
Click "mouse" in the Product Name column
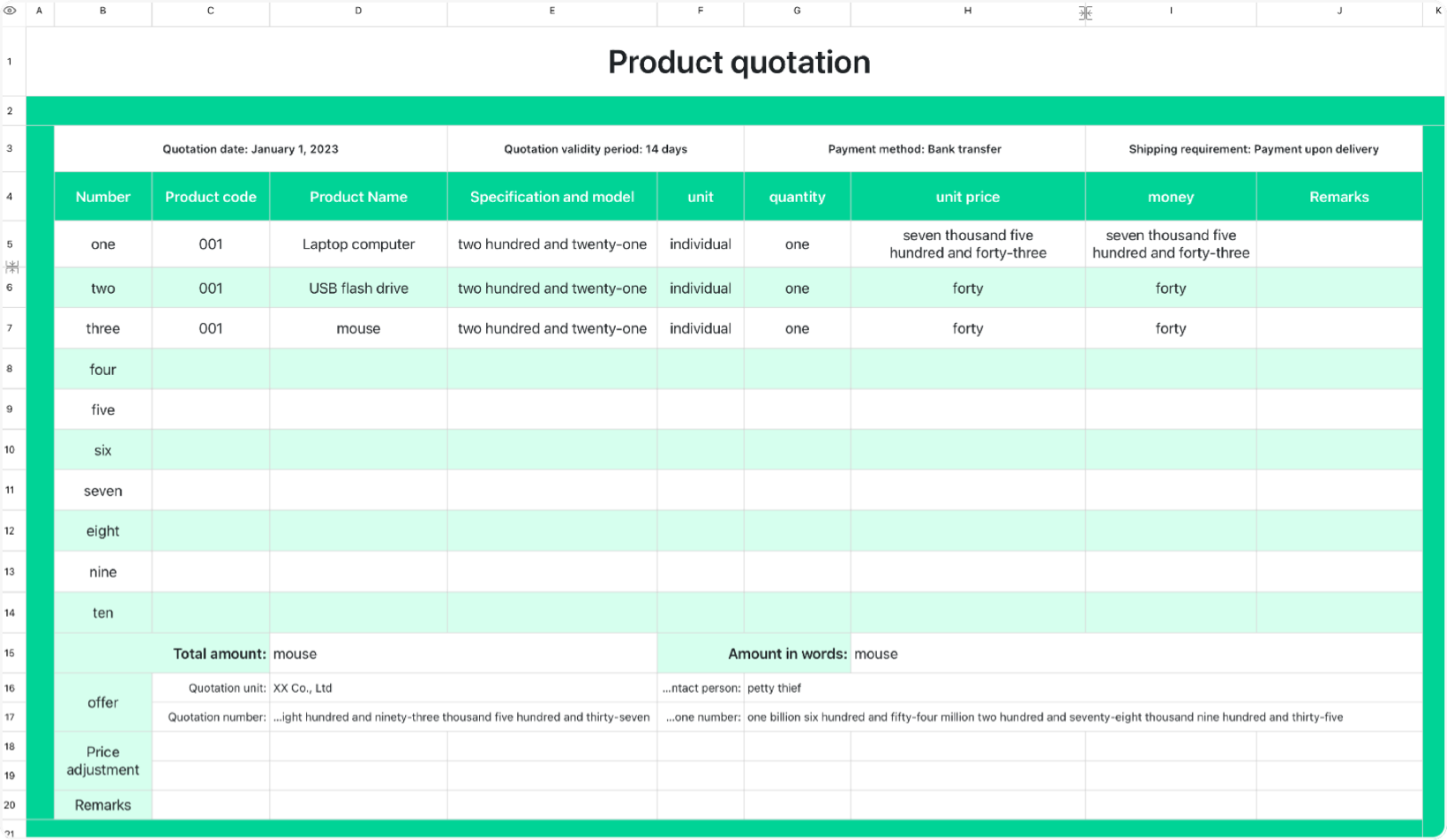[x=358, y=328]
